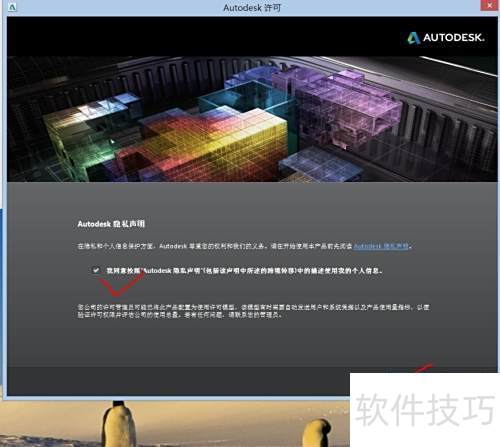Click the 'Autodesk 许可' window title
This screenshot has width=500, height=447.
point(252,7)
